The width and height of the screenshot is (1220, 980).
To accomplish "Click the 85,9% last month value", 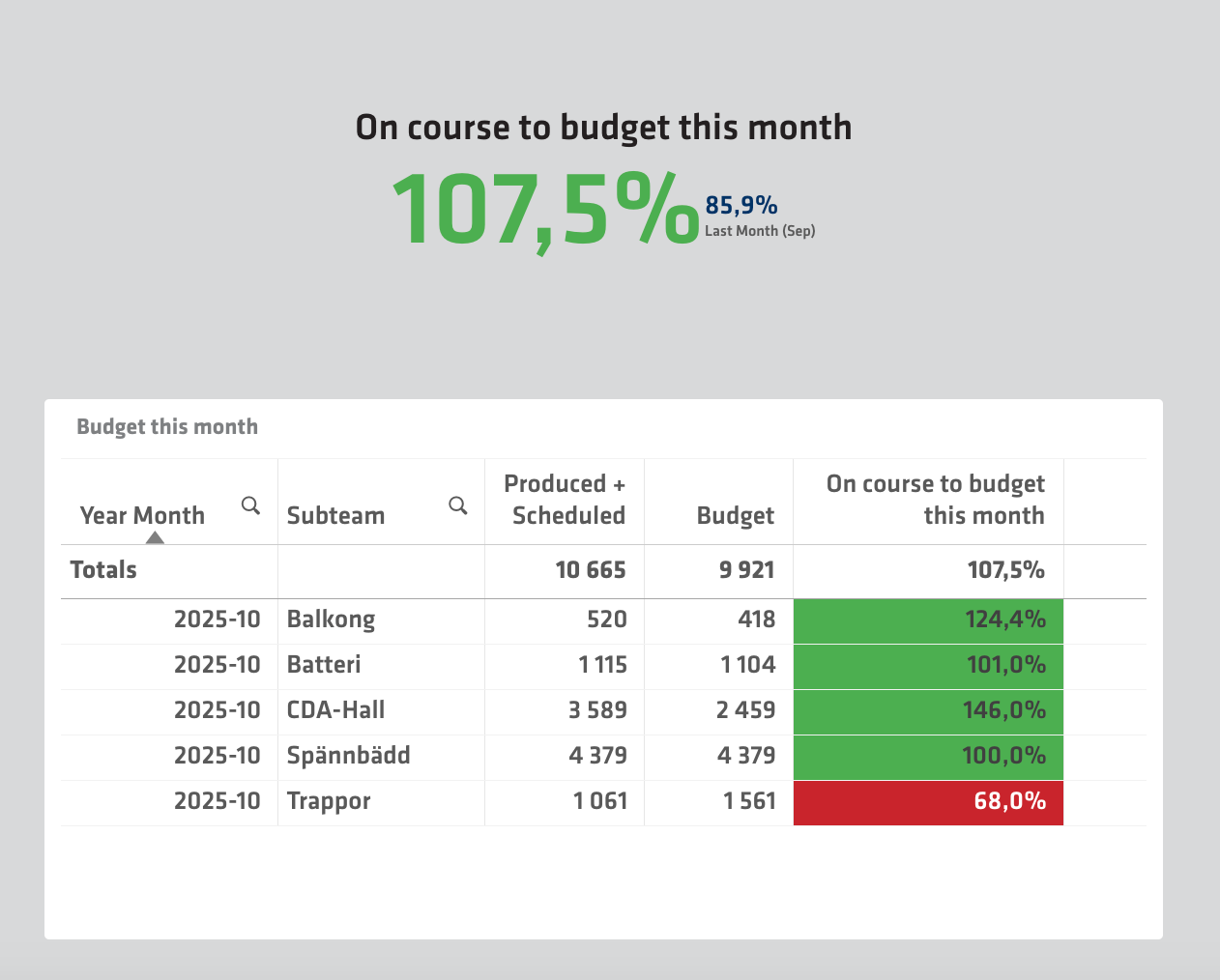I will click(x=741, y=205).
